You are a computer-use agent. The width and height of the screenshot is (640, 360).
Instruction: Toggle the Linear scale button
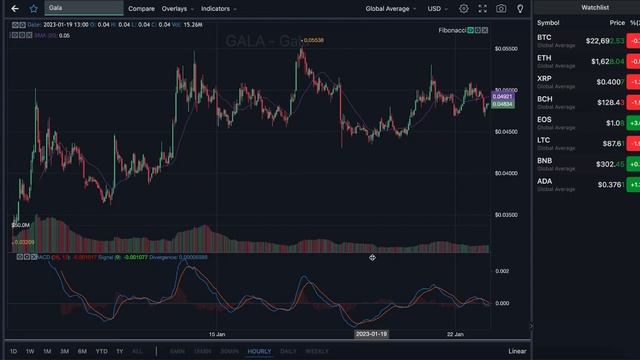(517, 351)
